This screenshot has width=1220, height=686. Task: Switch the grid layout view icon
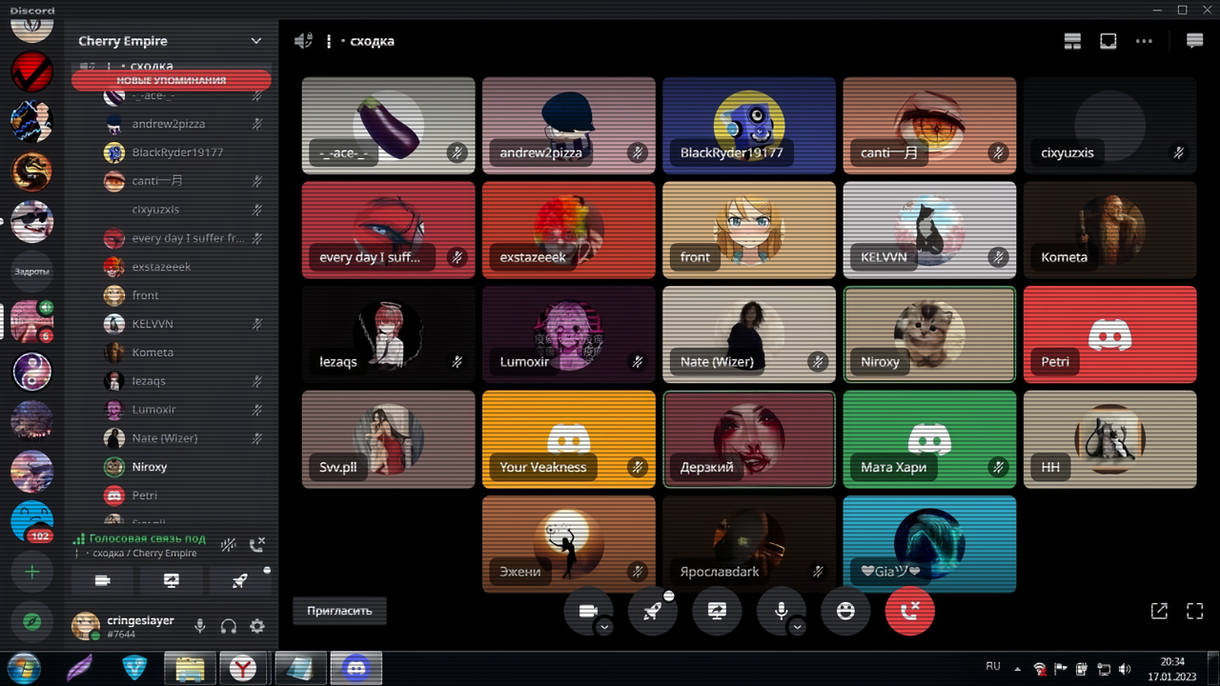tap(1072, 41)
